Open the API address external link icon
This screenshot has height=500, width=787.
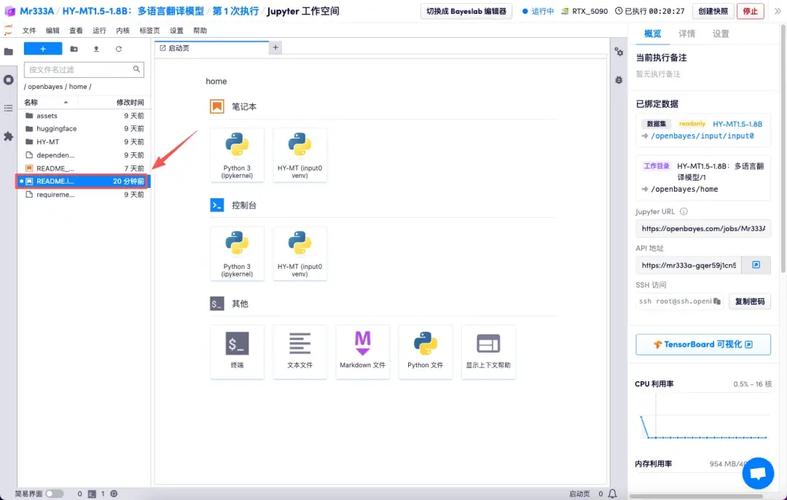(x=756, y=265)
